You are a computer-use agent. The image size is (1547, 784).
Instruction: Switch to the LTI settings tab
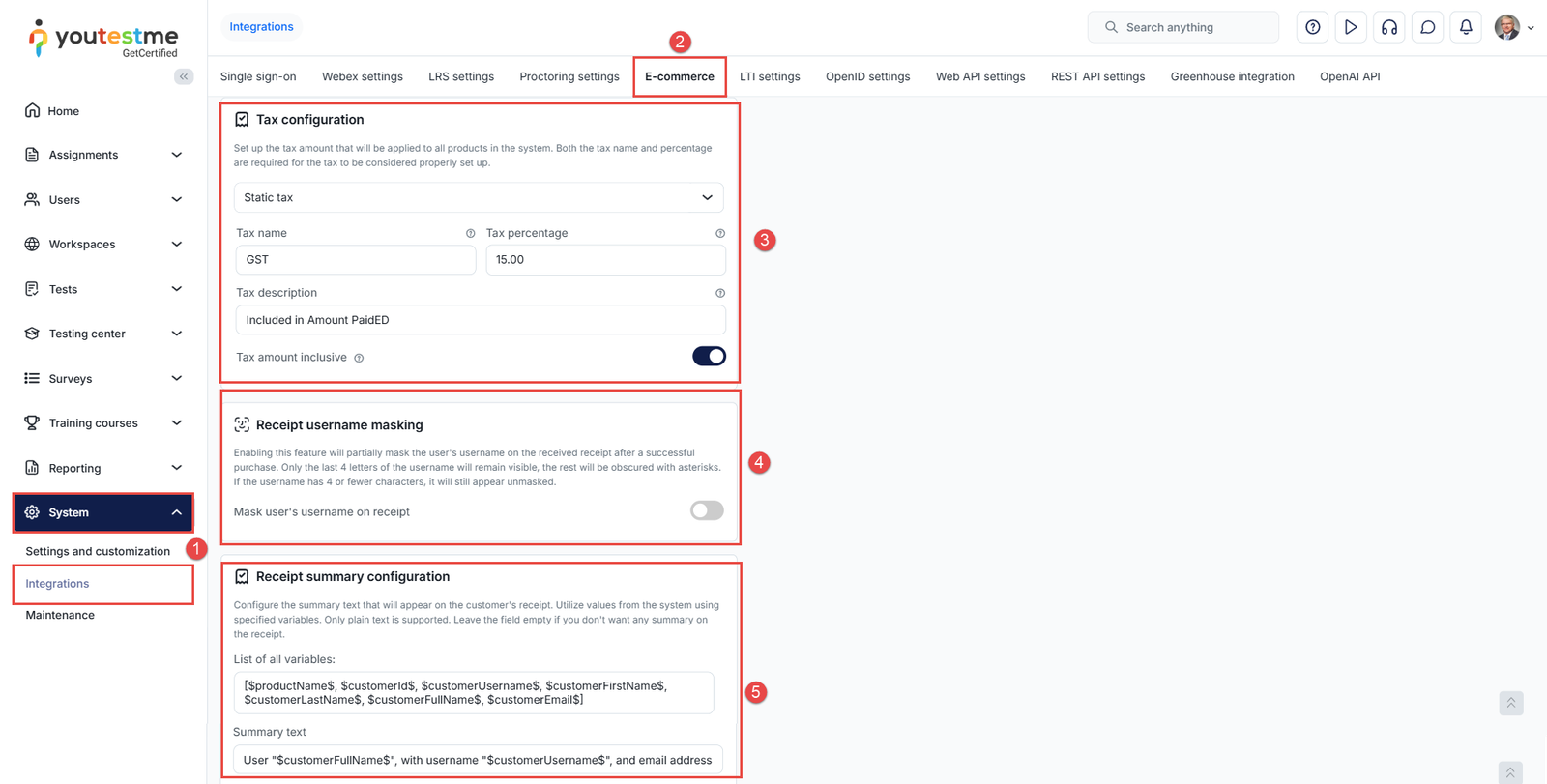pos(770,76)
